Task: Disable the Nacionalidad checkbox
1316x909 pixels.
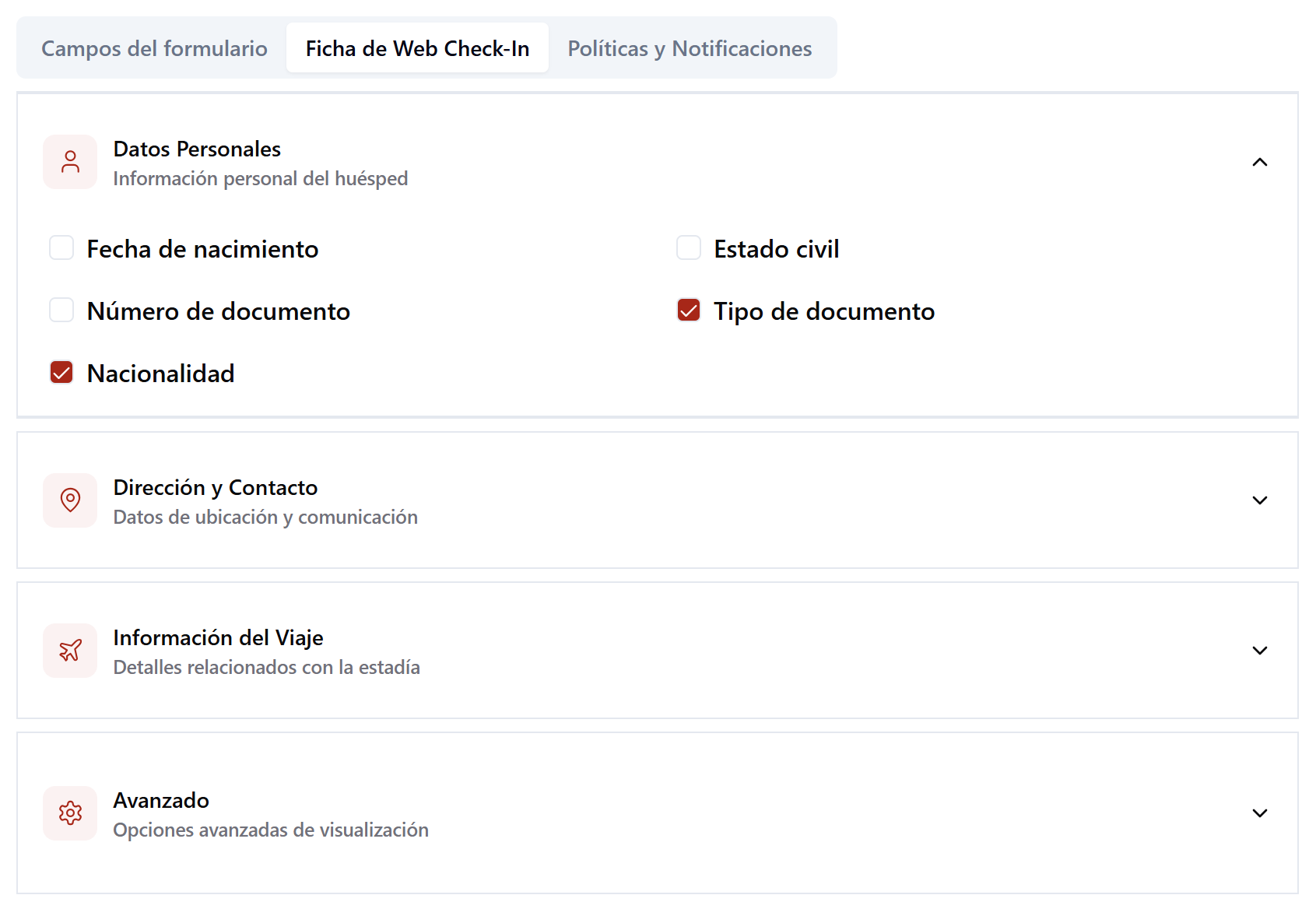Action: click(61, 373)
